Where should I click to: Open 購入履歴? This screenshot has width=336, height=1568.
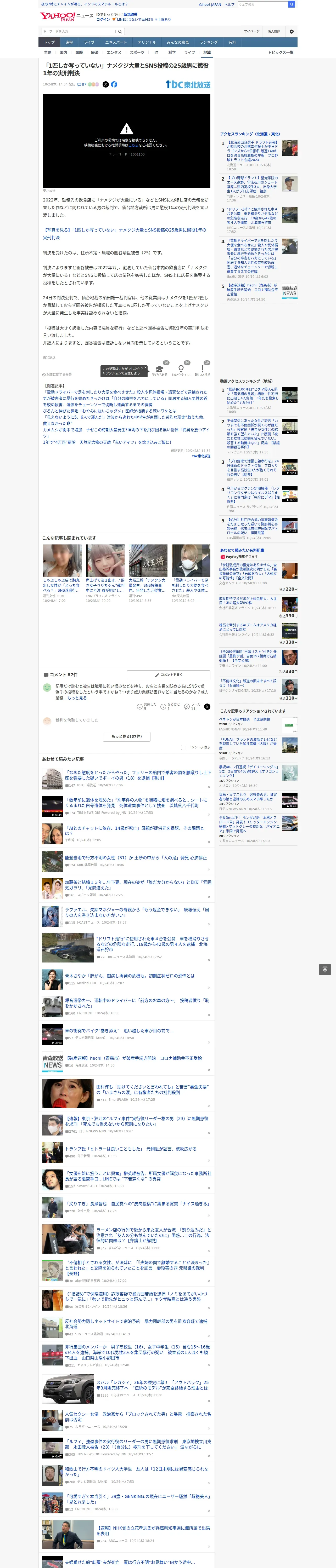274,32
